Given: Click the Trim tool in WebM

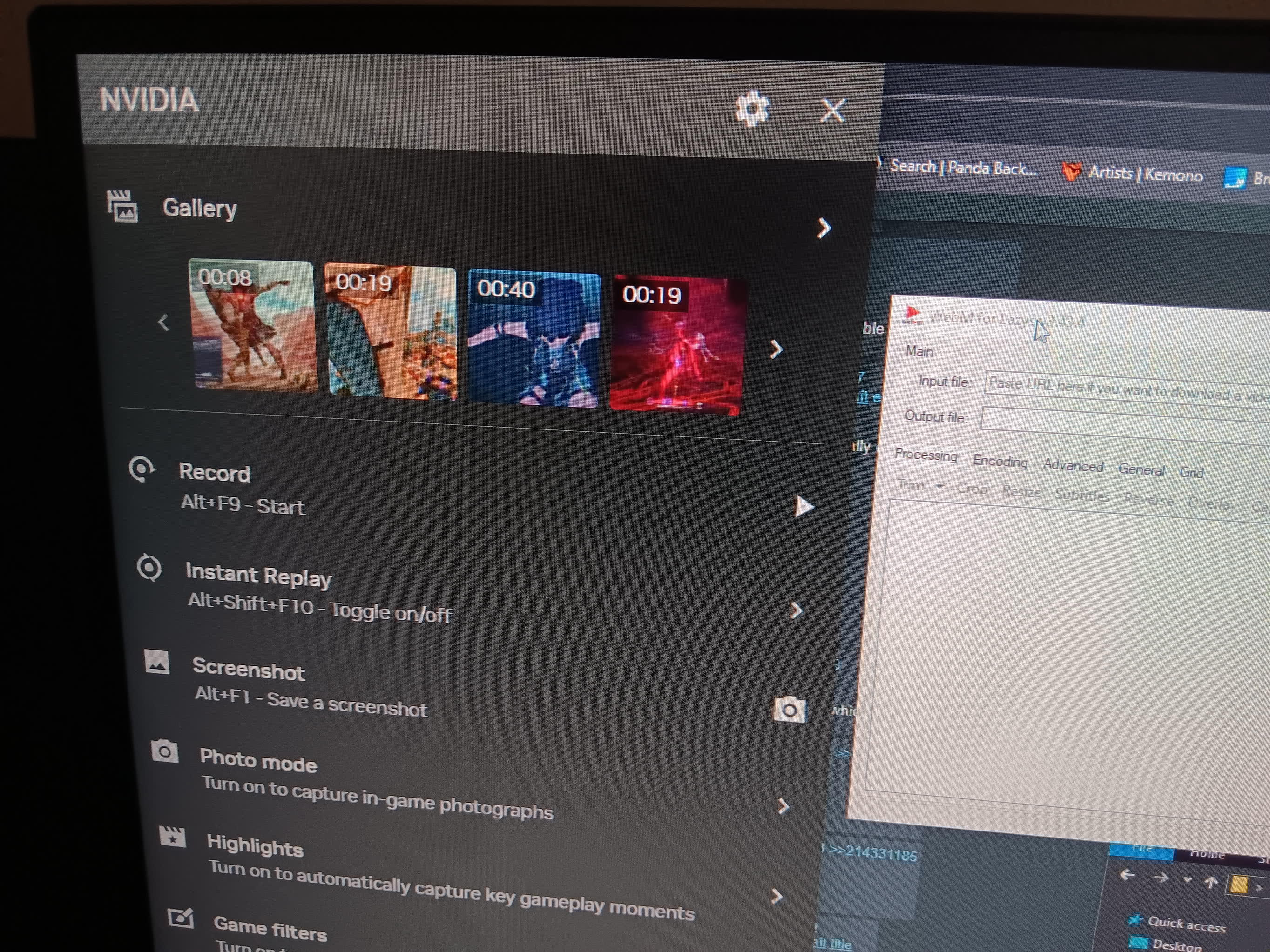Looking at the screenshot, I should pyautogui.click(x=911, y=485).
